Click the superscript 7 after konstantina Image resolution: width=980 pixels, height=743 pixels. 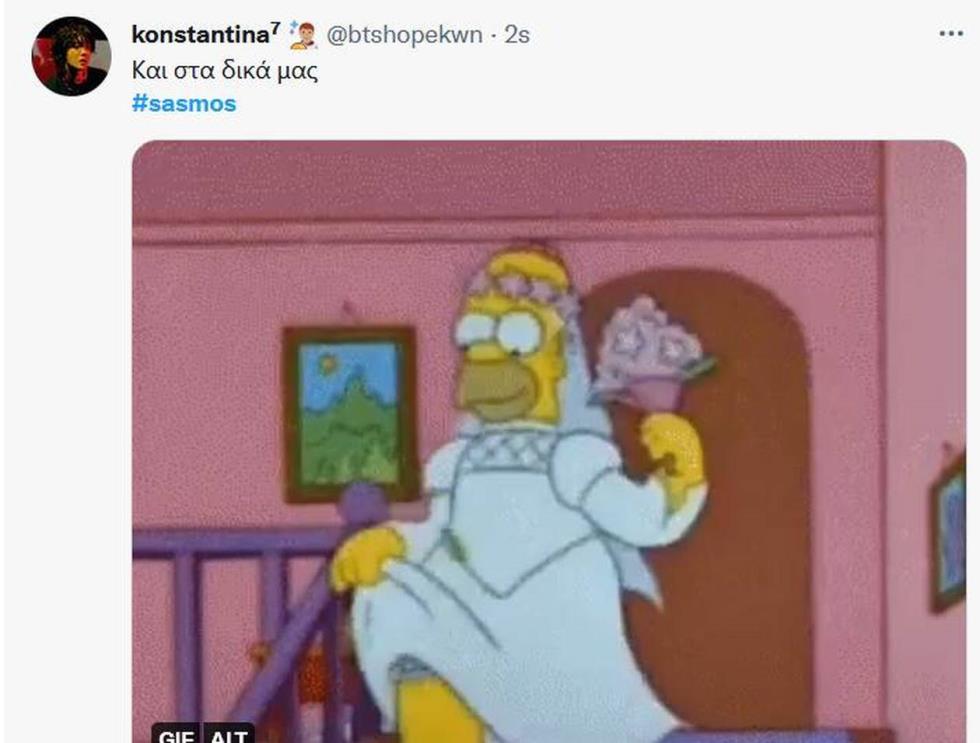[x=276, y=26]
